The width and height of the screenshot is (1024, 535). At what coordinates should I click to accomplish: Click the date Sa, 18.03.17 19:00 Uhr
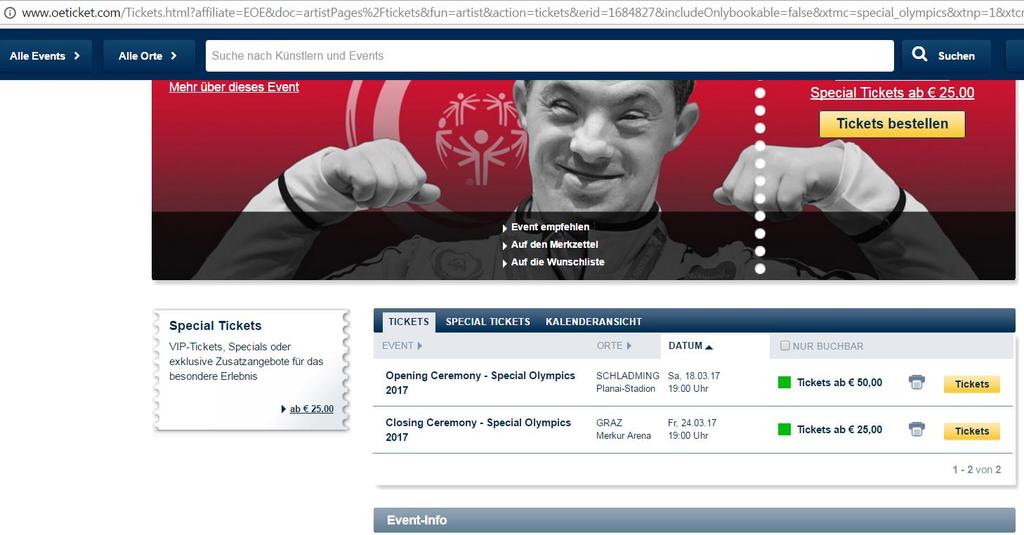tap(694, 382)
